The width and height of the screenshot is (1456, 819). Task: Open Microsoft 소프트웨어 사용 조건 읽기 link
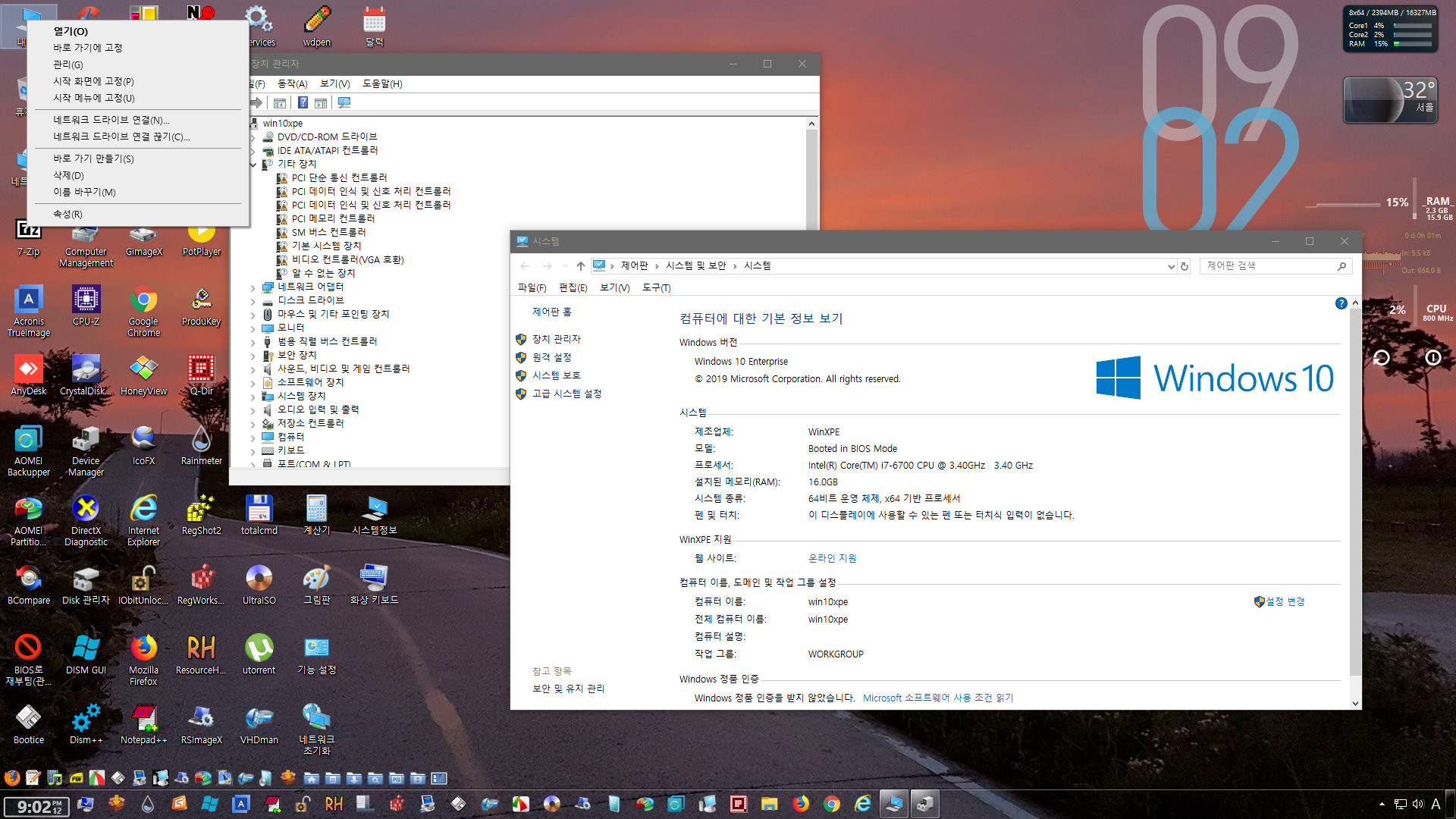(x=938, y=698)
